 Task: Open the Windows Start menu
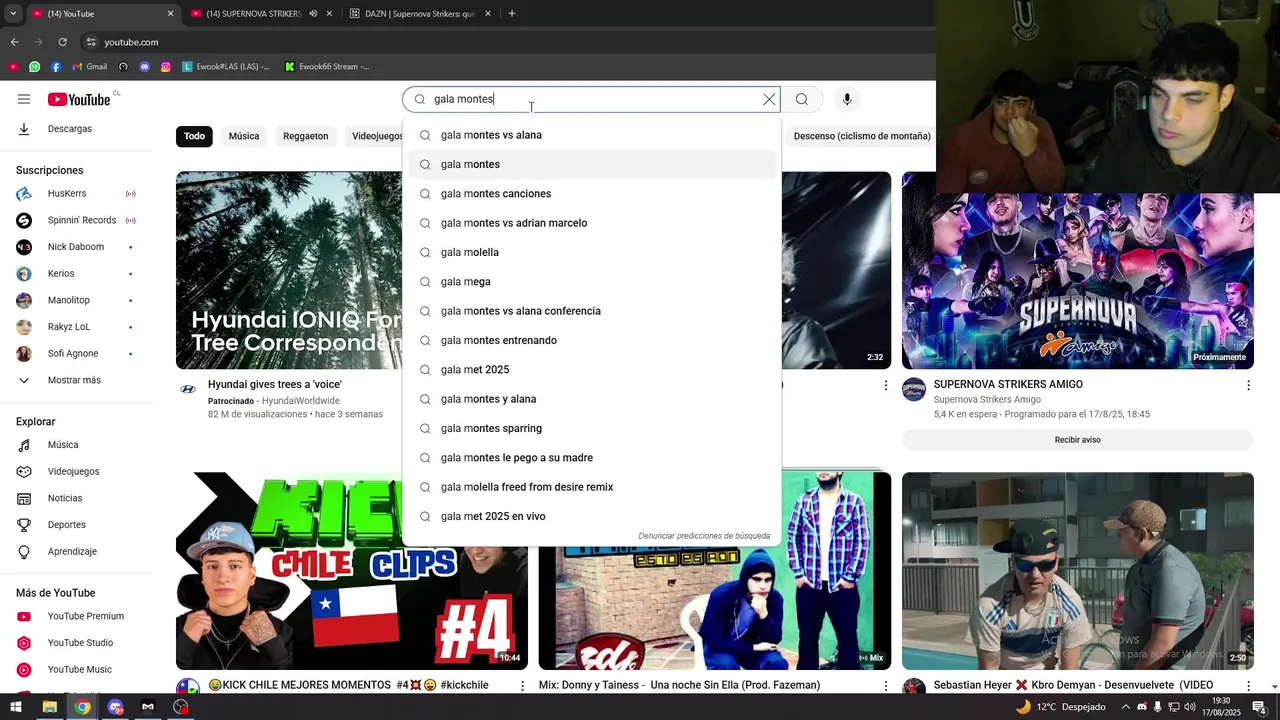tap(15, 707)
